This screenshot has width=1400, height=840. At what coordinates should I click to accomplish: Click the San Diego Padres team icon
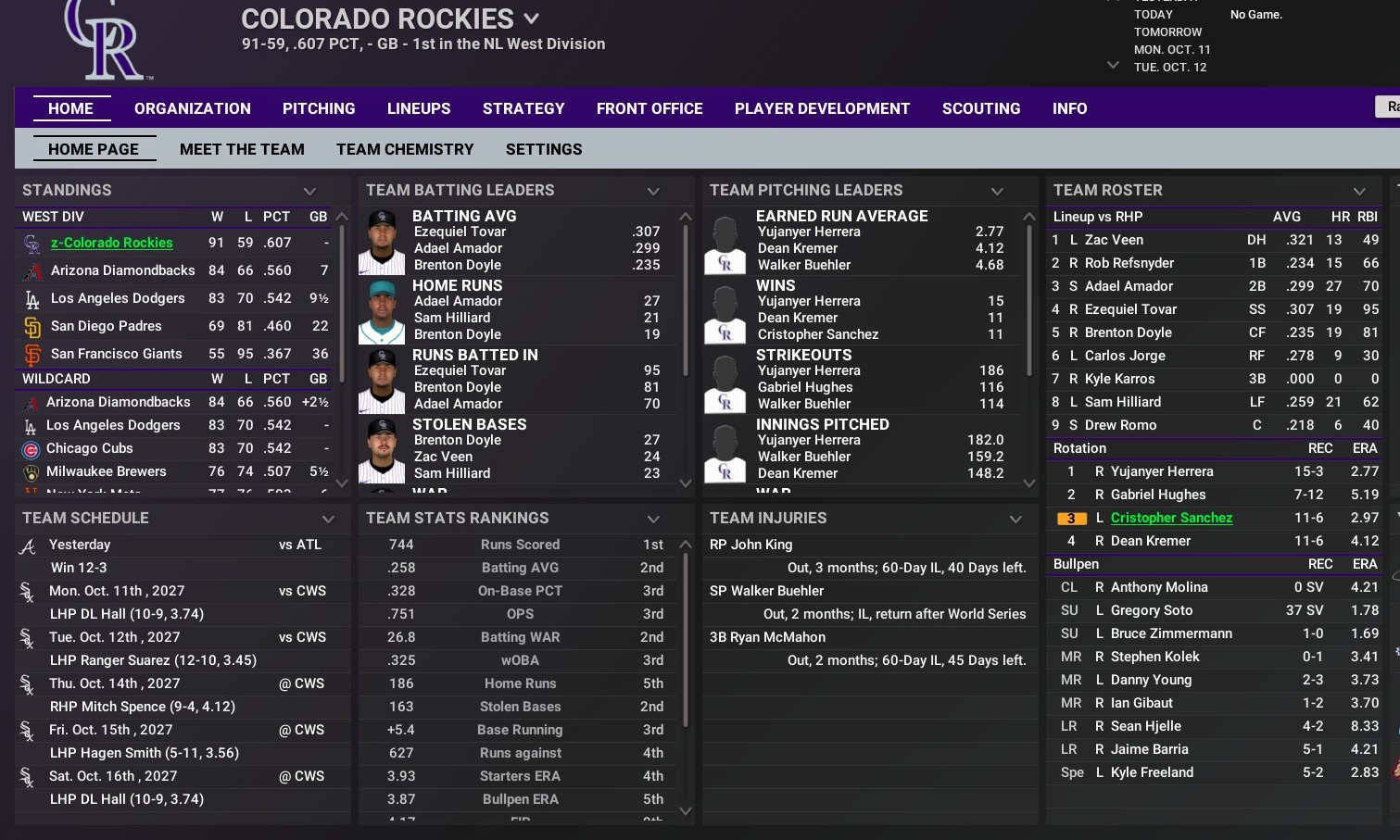point(32,327)
